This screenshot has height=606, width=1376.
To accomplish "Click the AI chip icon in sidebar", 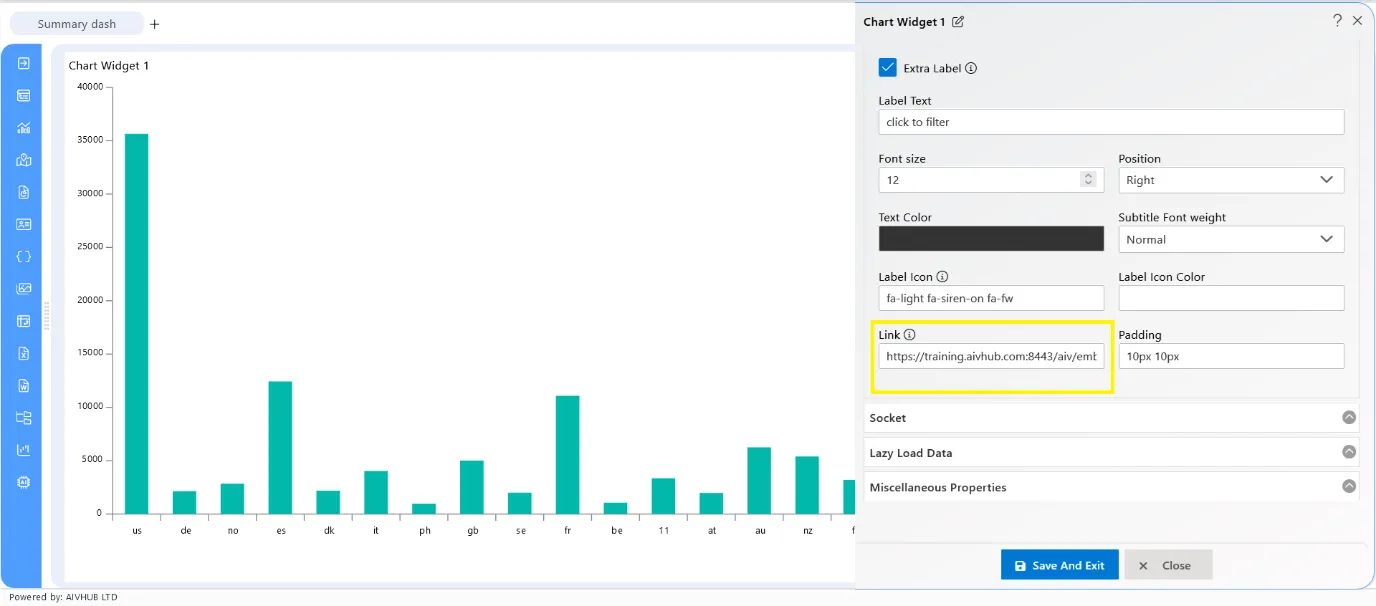I will 23,482.
